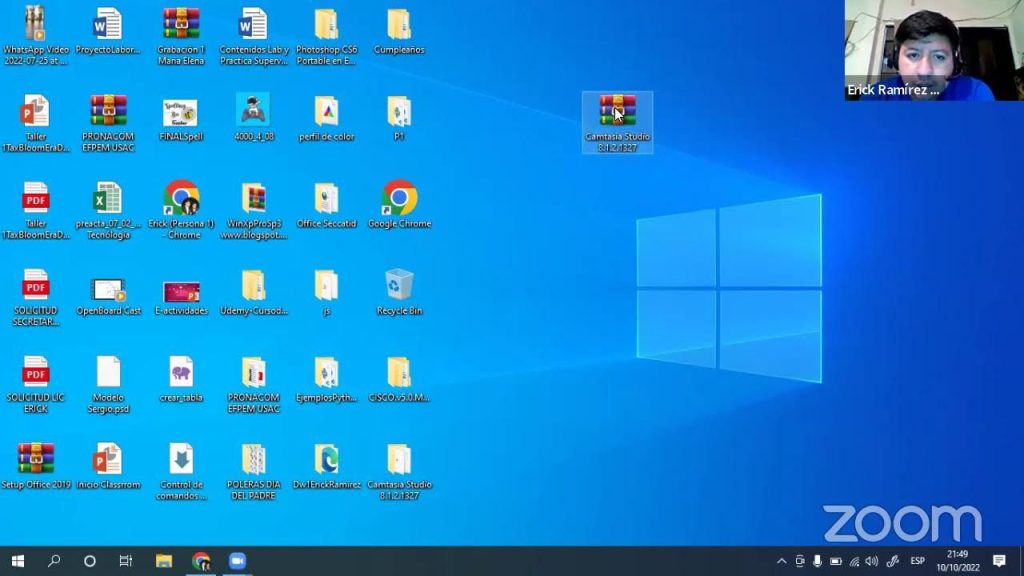The image size is (1024, 576).
Task: Open the Photoshop CS6 Portable folder
Action: coord(326,25)
